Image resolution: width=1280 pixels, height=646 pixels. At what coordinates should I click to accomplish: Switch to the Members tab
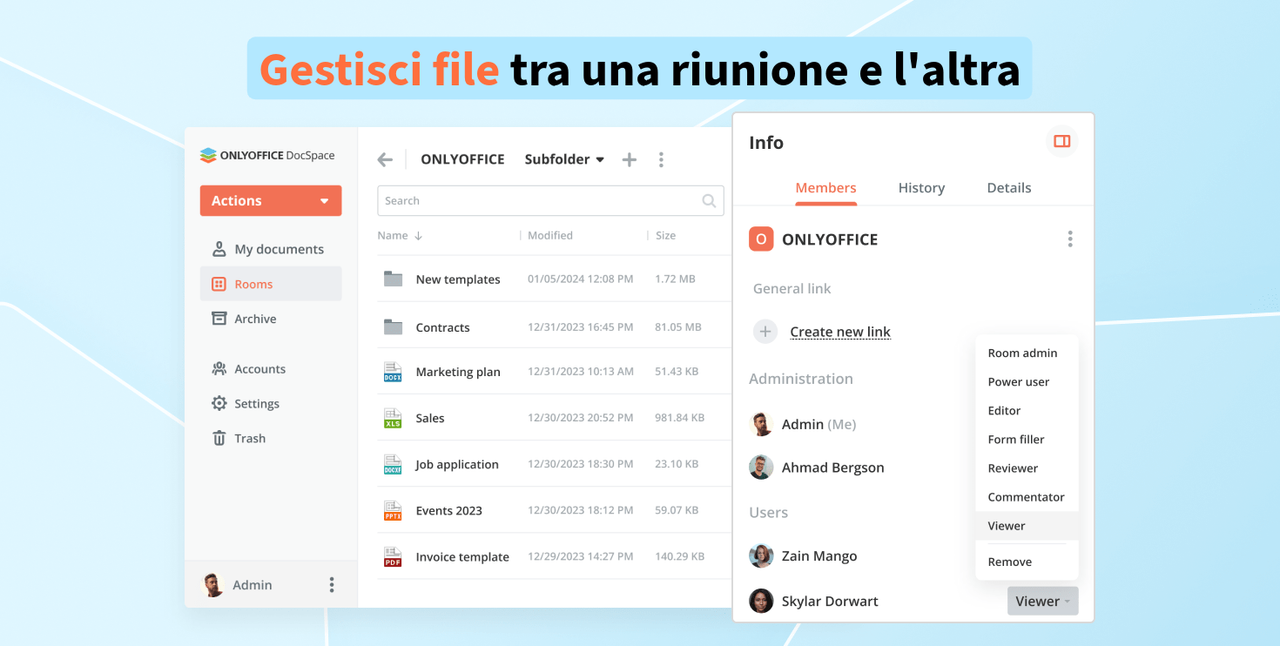coord(825,188)
